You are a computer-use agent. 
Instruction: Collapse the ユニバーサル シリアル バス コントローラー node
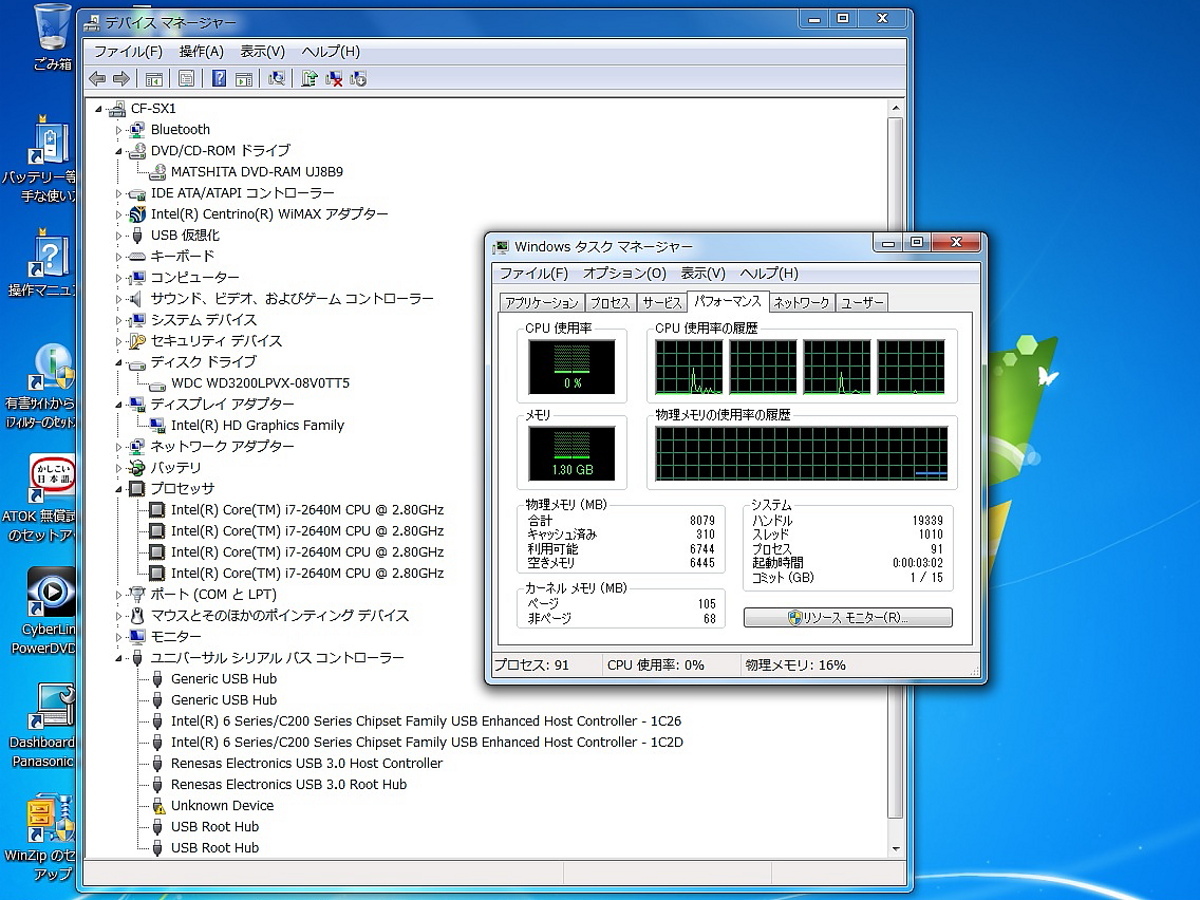pyautogui.click(x=118, y=658)
